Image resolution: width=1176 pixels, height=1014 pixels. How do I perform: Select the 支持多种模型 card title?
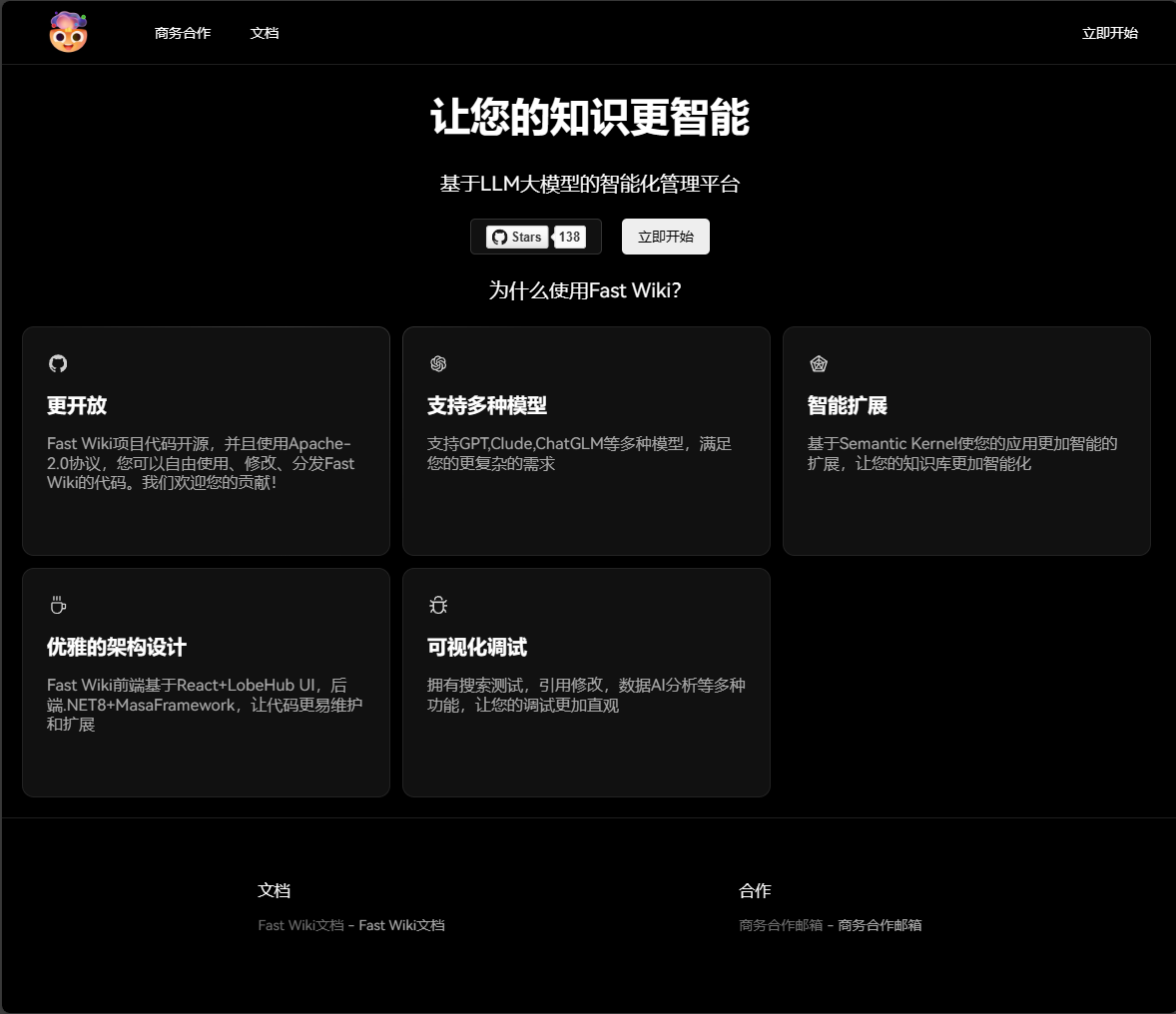click(x=487, y=406)
